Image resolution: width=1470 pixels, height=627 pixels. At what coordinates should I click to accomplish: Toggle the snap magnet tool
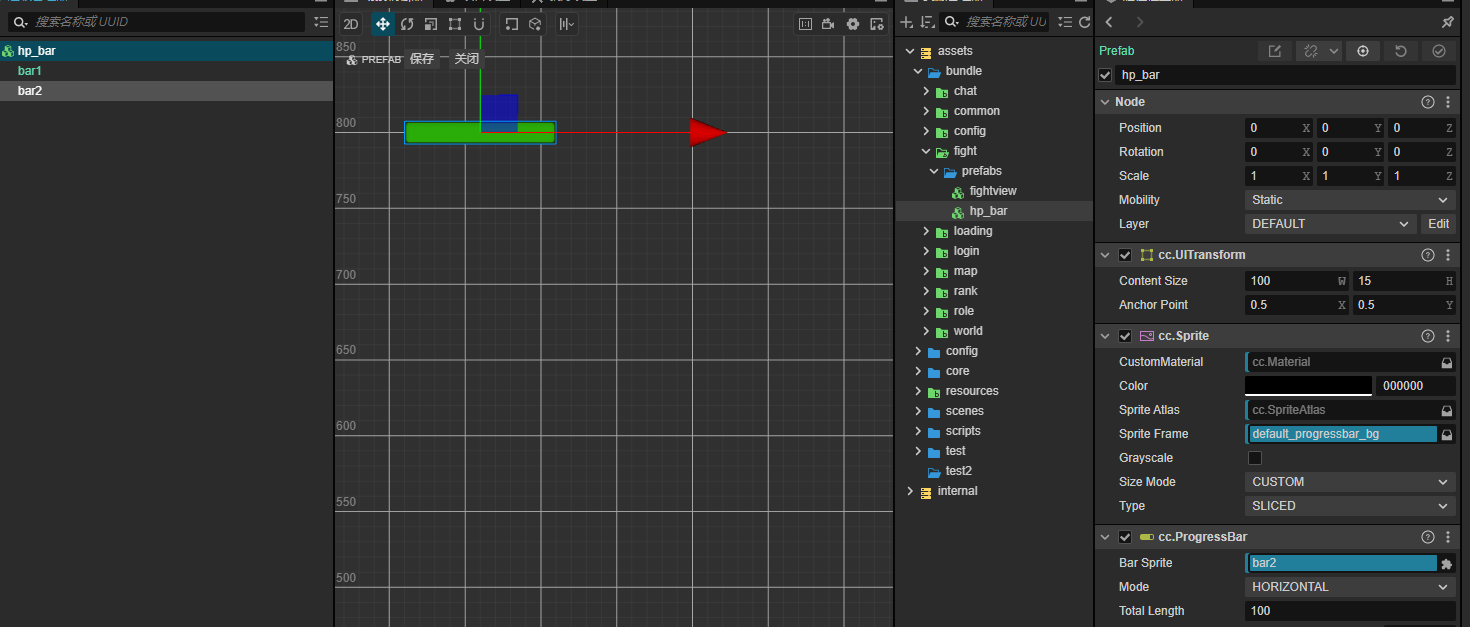[479, 24]
